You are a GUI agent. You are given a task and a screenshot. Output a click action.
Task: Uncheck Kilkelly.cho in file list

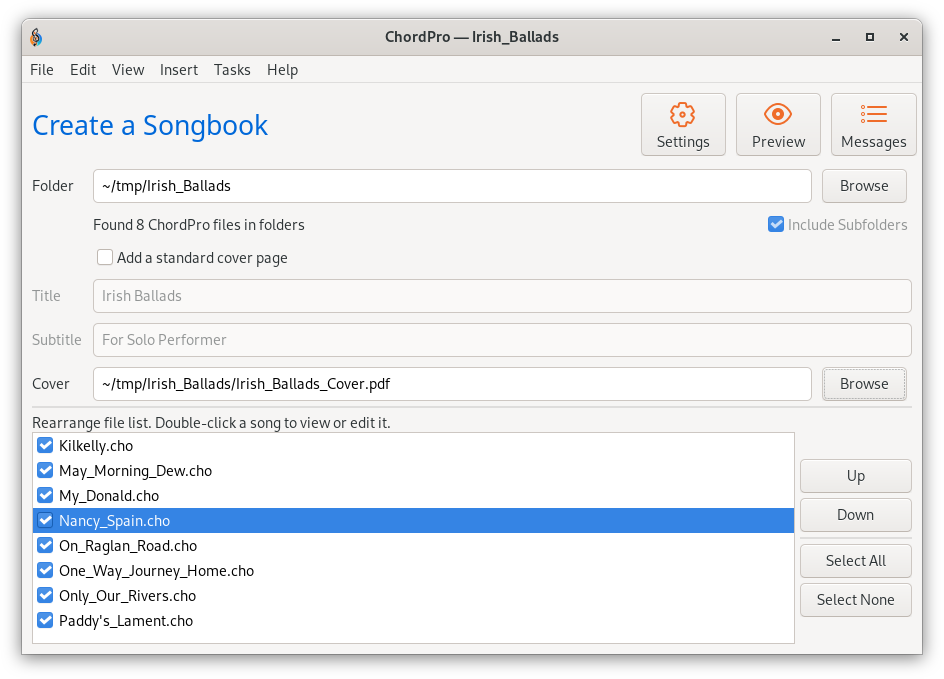coord(45,445)
